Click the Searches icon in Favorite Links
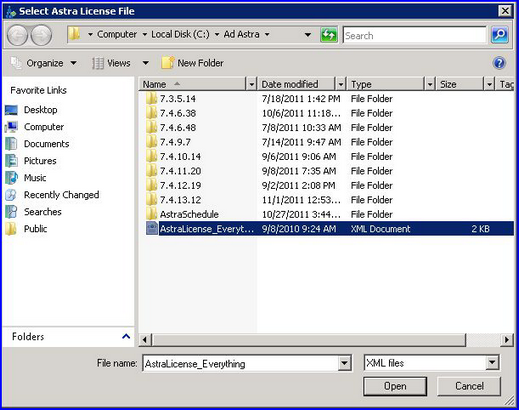 pyautogui.click(x=11, y=212)
